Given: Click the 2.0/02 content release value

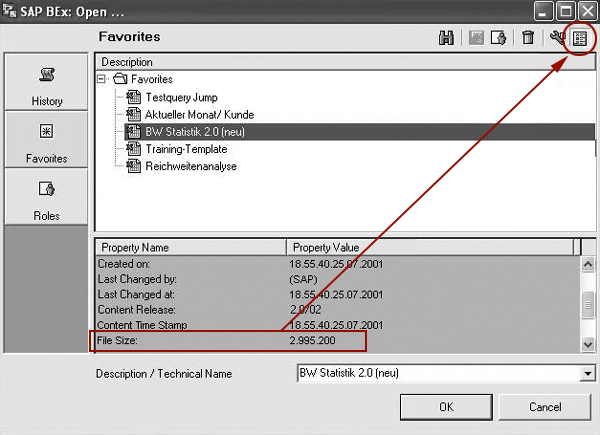Looking at the screenshot, I should [x=305, y=310].
